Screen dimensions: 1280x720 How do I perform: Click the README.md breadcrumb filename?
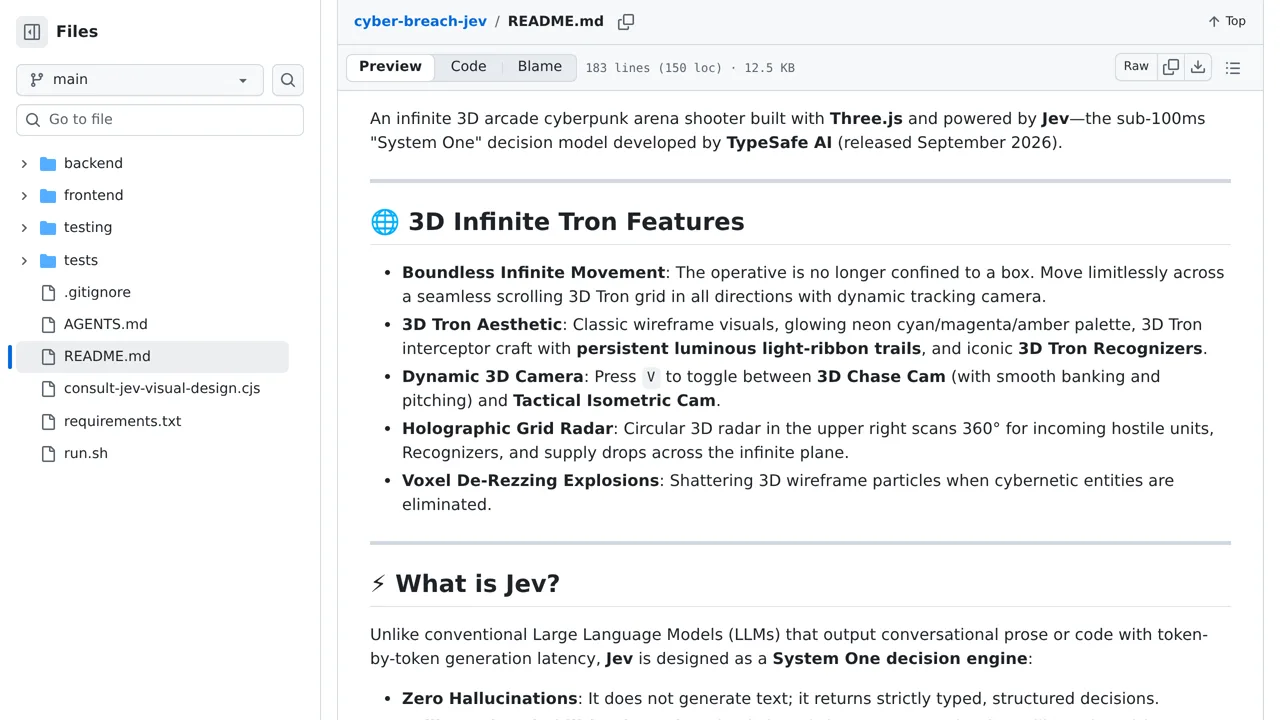coord(556,21)
